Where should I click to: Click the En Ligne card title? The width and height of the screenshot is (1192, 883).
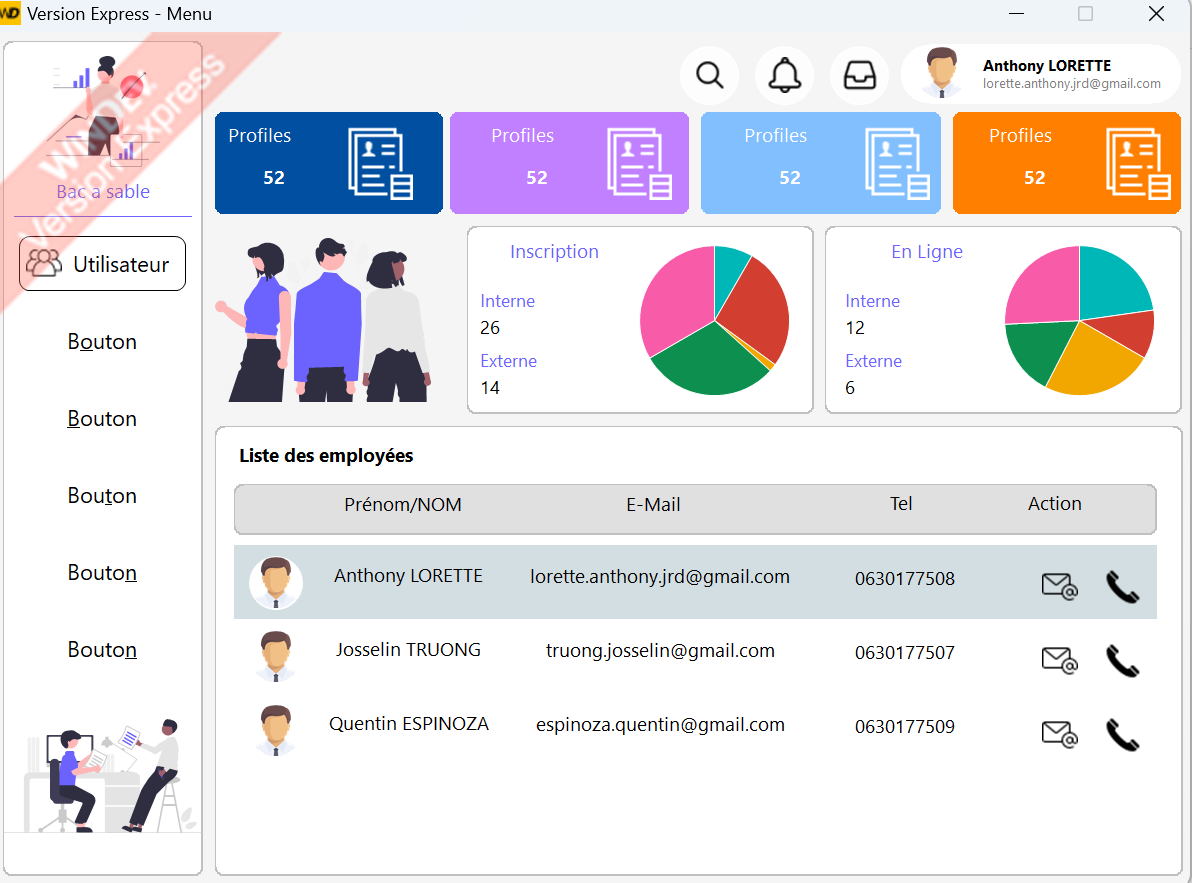927,252
